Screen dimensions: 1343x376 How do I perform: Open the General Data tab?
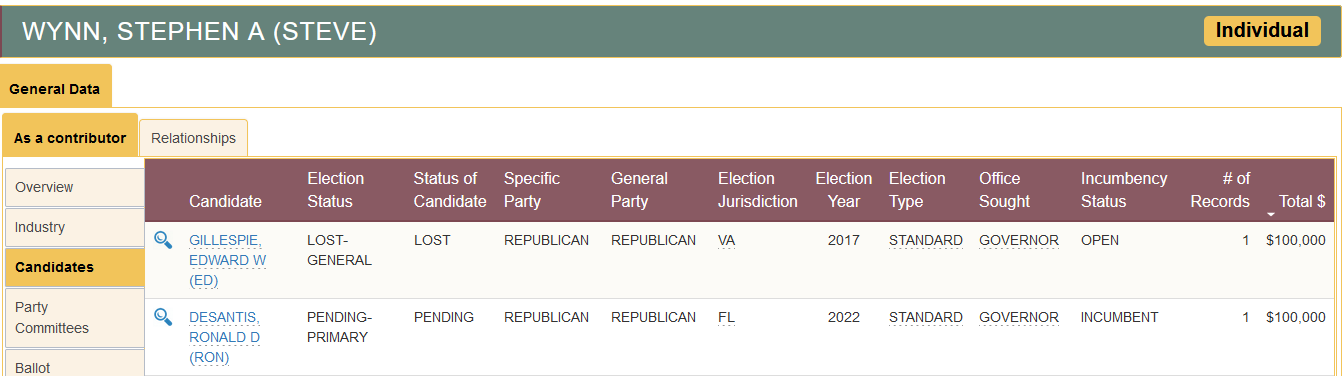[x=55, y=88]
